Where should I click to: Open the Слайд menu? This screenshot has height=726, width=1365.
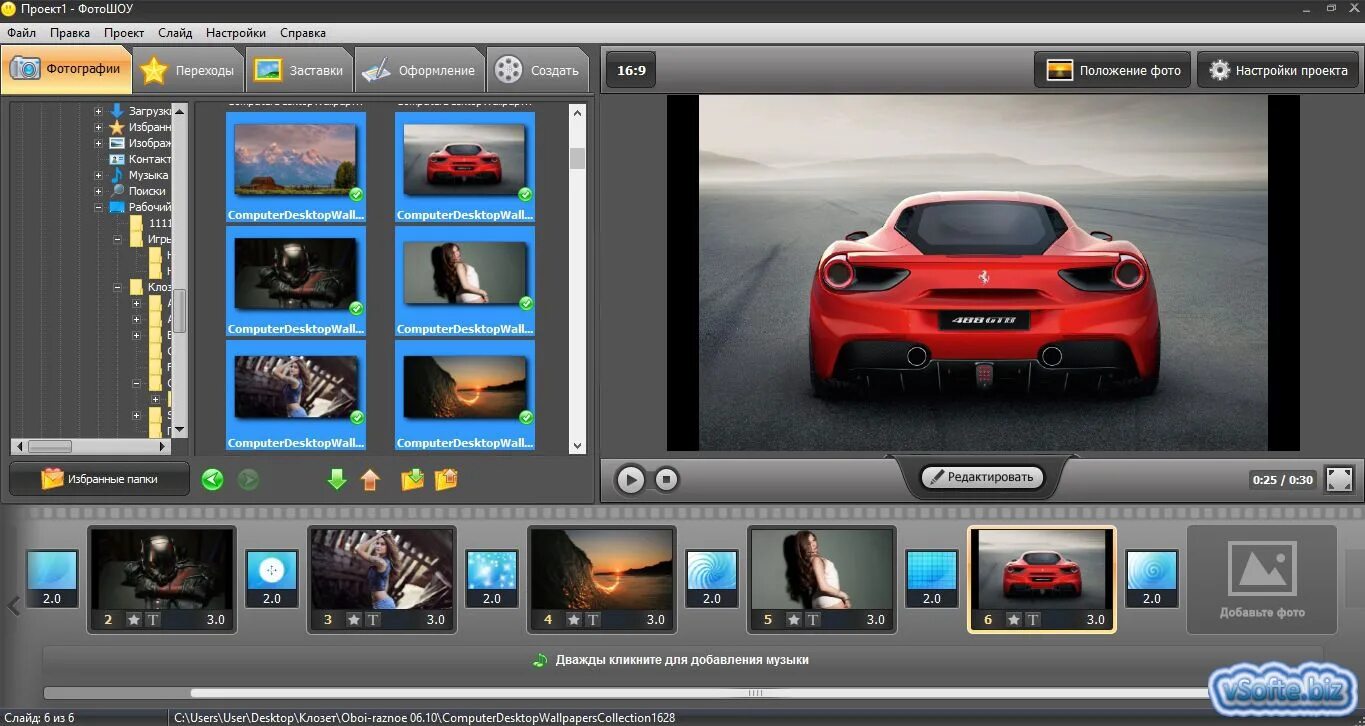pyautogui.click(x=175, y=33)
